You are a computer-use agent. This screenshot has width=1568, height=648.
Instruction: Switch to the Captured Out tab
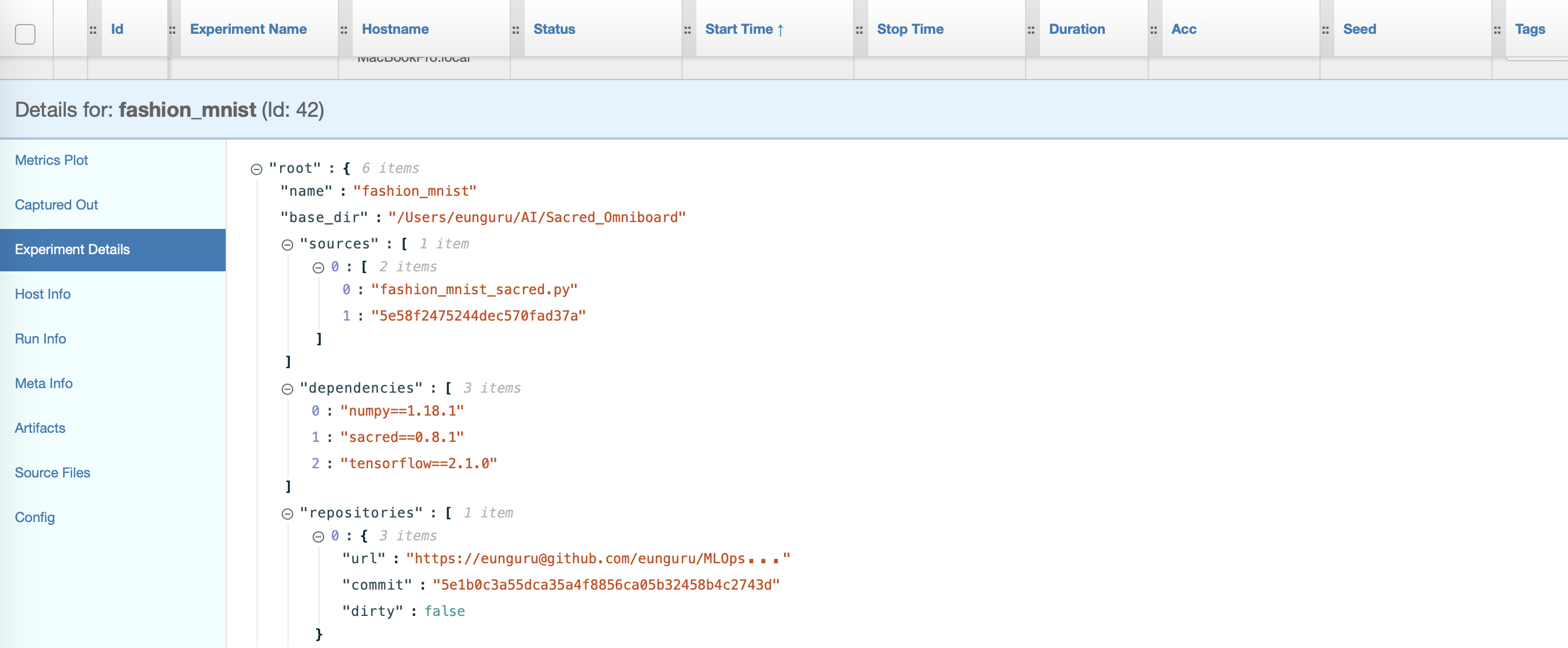tap(56, 204)
